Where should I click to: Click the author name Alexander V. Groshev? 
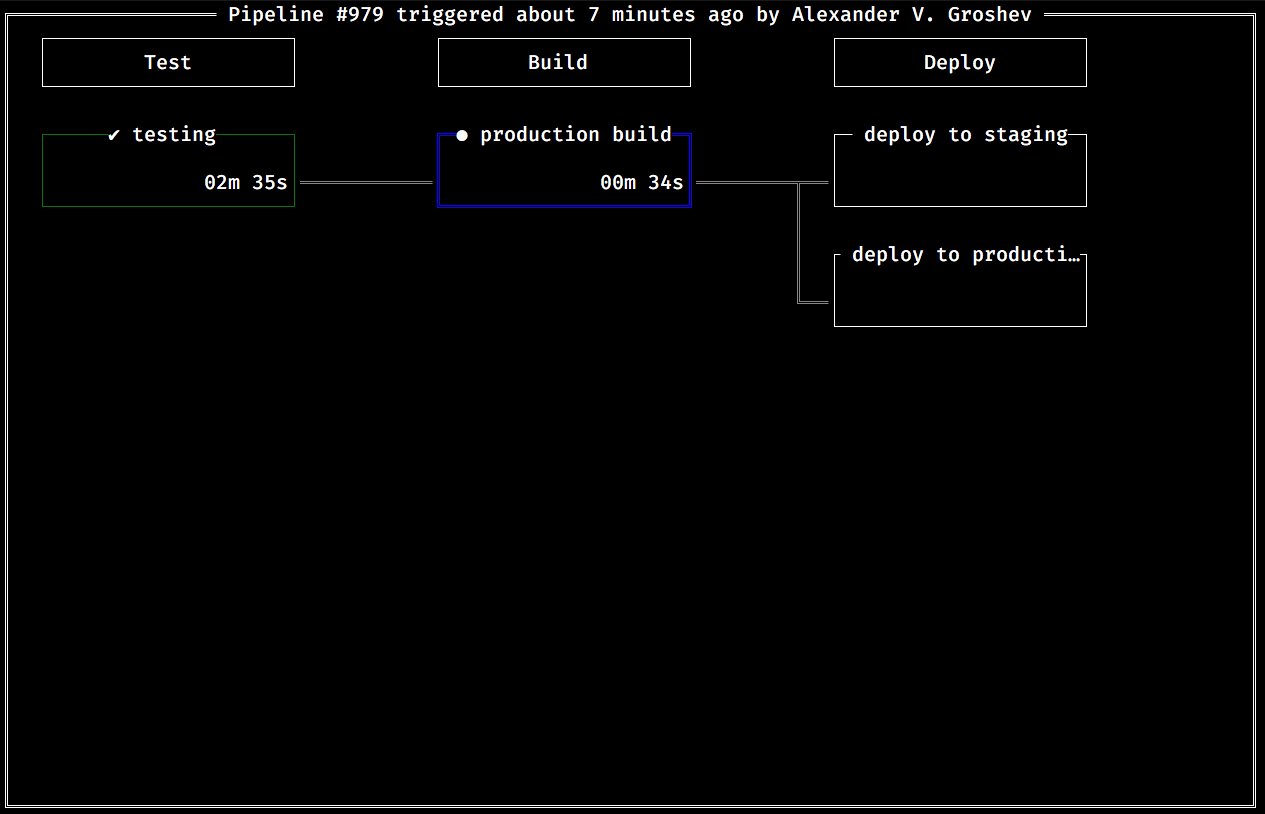pyautogui.click(x=911, y=15)
